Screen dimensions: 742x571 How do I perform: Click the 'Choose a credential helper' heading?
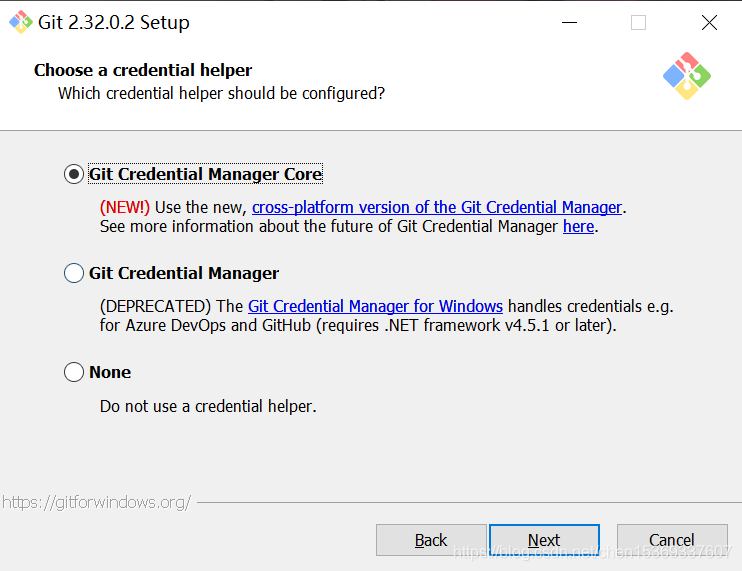pos(143,70)
